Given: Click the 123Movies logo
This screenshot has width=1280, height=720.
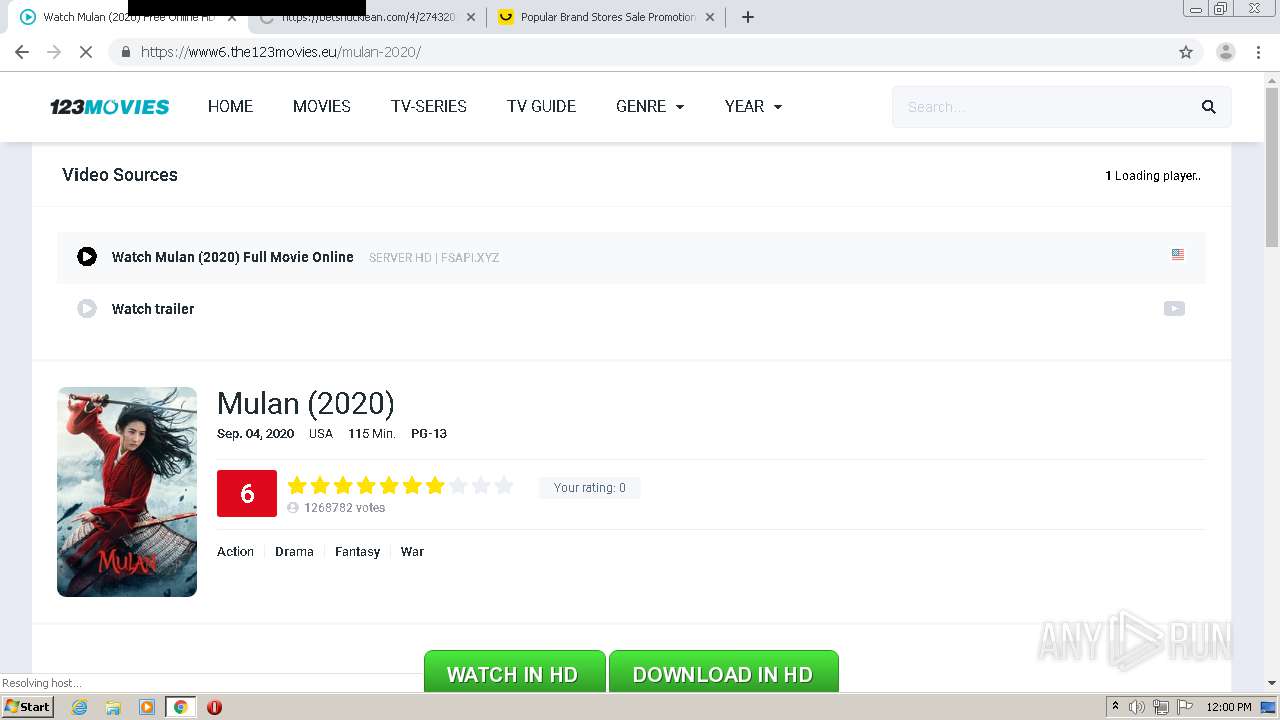Looking at the screenshot, I should point(110,107).
